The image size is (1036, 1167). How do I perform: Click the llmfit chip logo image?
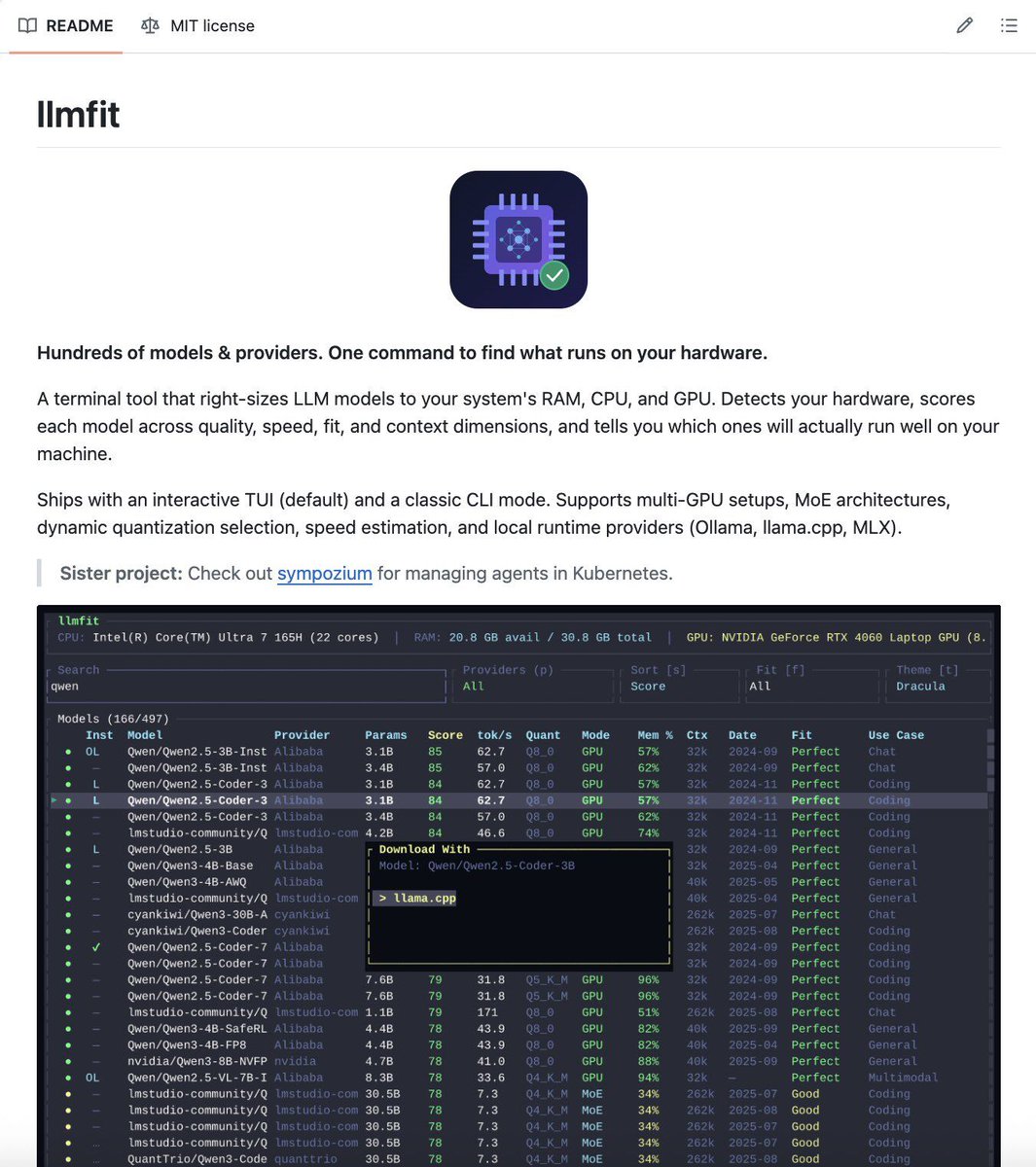point(518,239)
